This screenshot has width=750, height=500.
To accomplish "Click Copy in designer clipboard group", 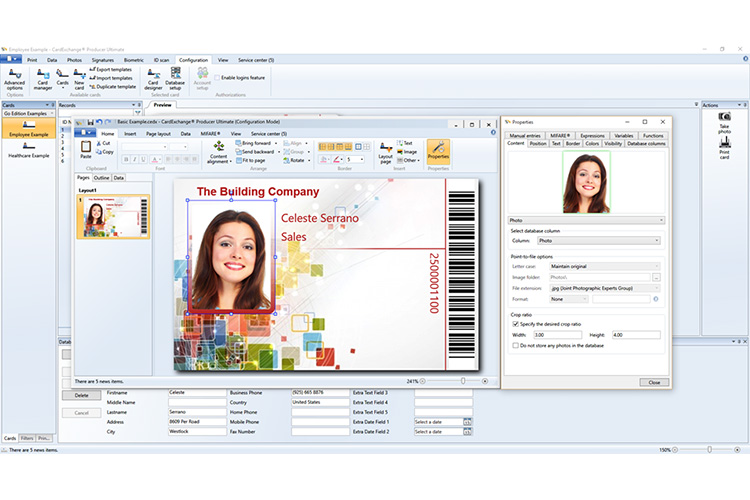I will pos(105,152).
